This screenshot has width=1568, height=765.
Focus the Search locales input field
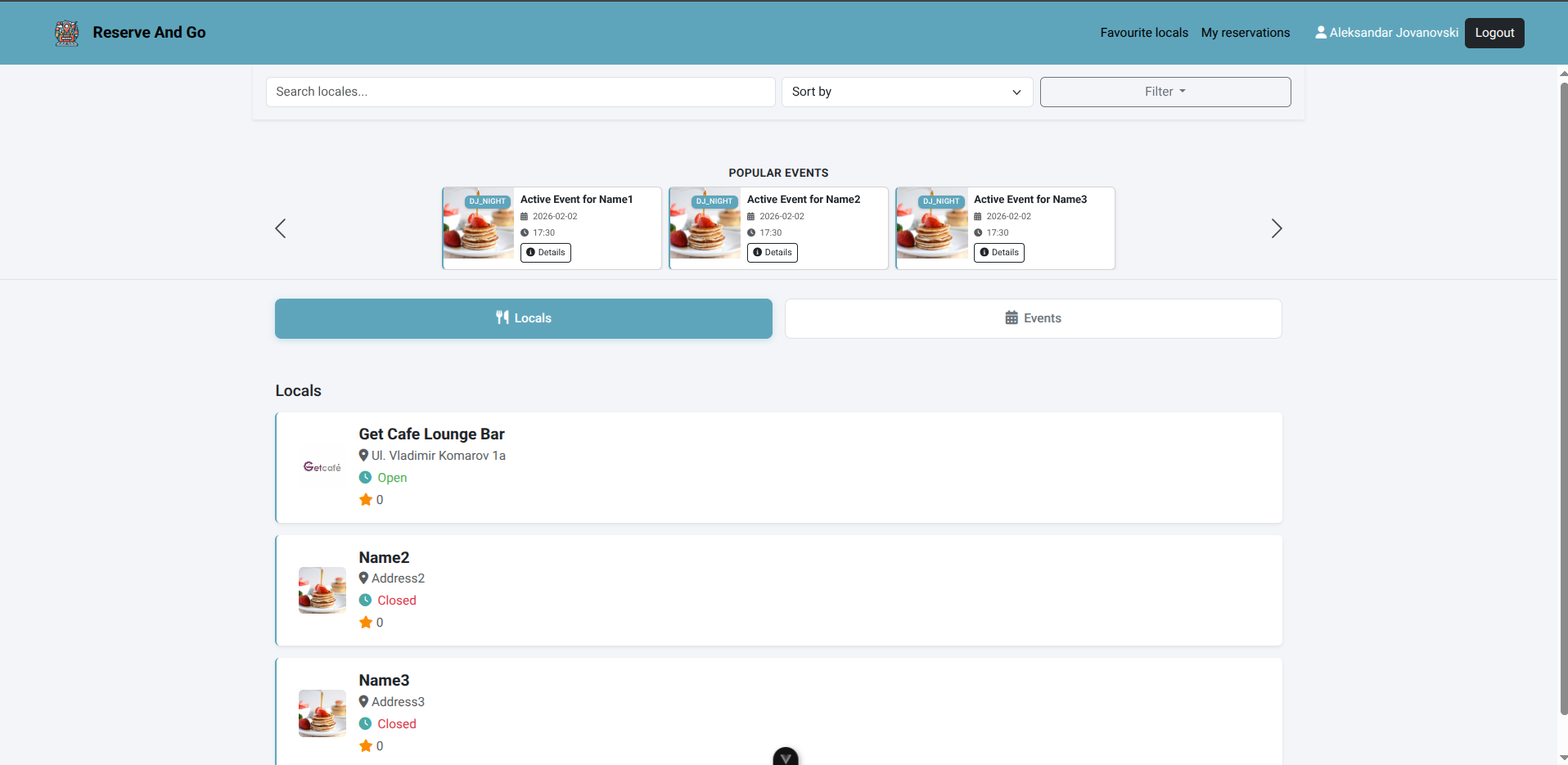pos(520,92)
